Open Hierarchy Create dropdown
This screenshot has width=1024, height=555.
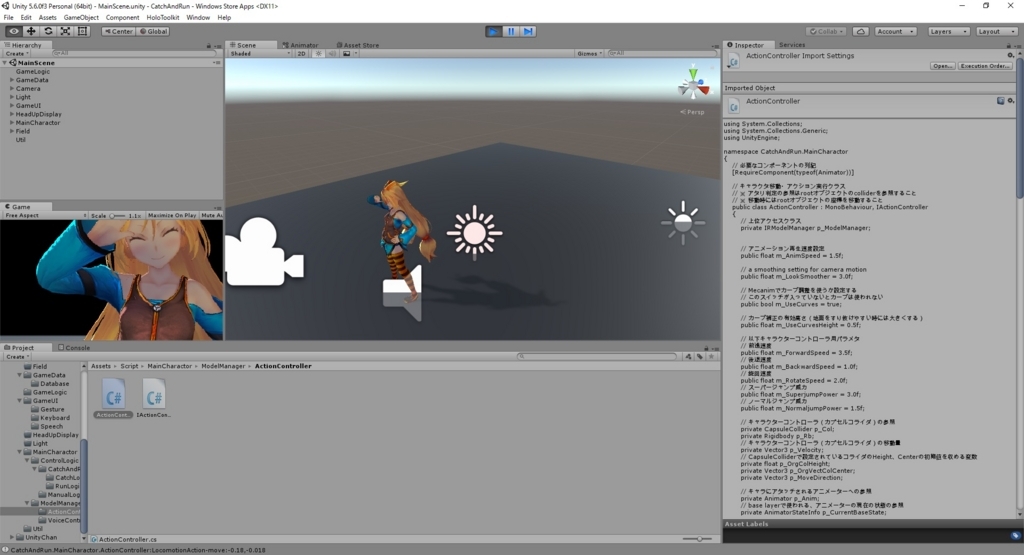coord(16,54)
